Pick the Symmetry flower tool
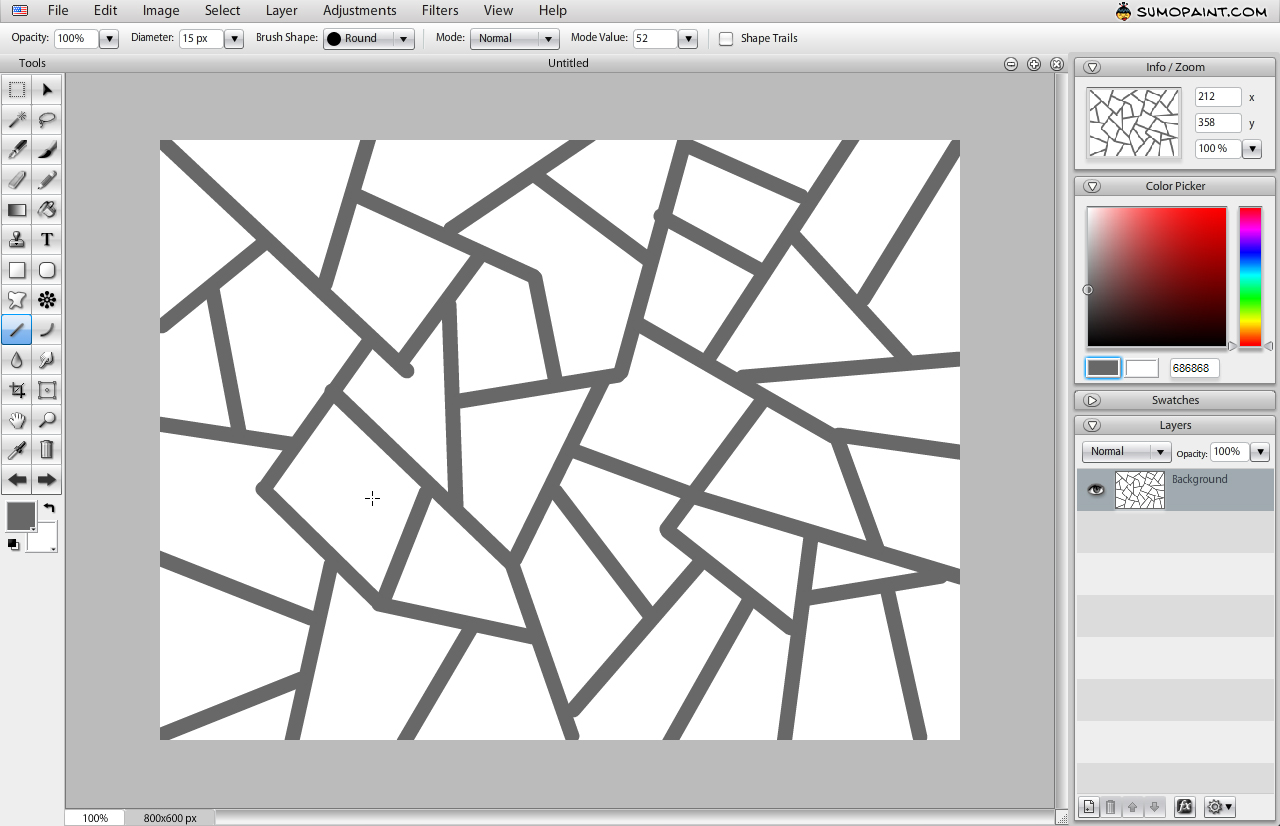The height and width of the screenshot is (826, 1280). point(47,300)
